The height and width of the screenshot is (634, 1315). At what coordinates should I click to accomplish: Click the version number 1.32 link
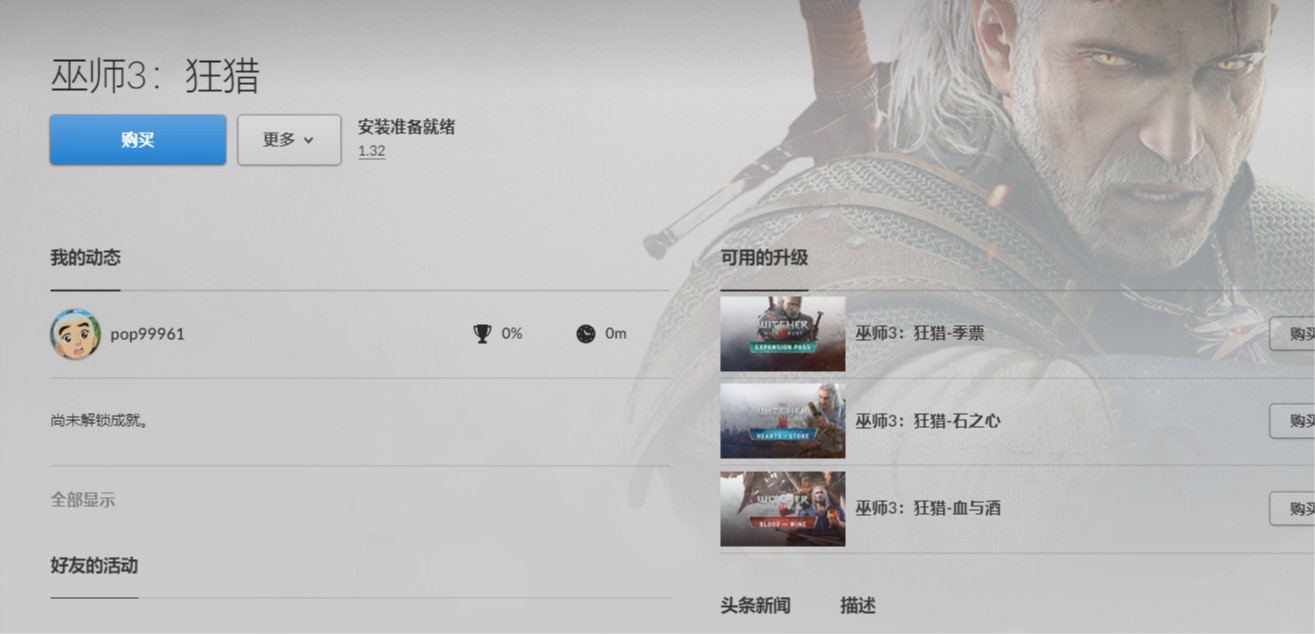click(x=371, y=152)
